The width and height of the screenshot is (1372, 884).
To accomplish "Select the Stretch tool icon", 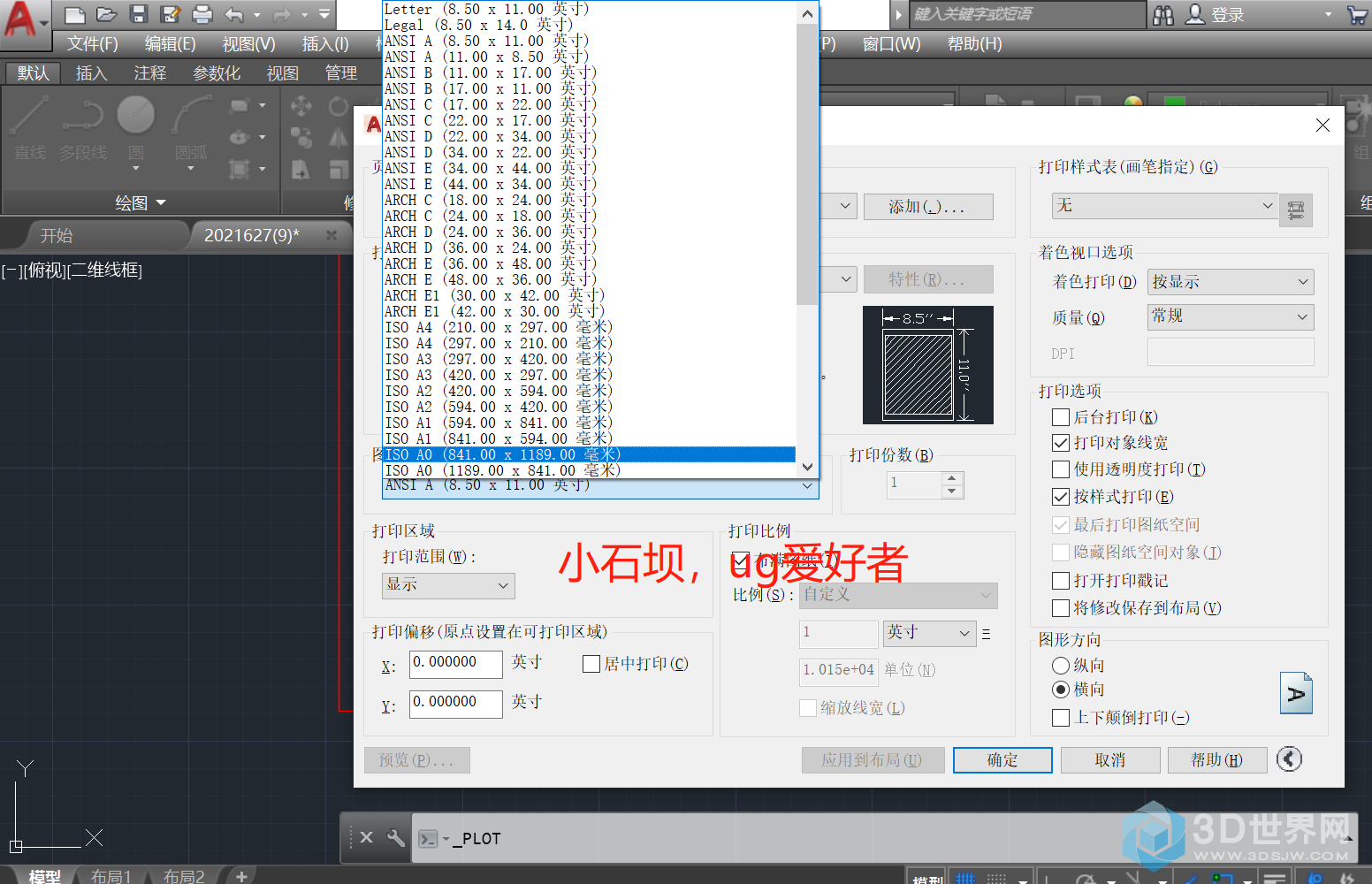I will coord(301,169).
